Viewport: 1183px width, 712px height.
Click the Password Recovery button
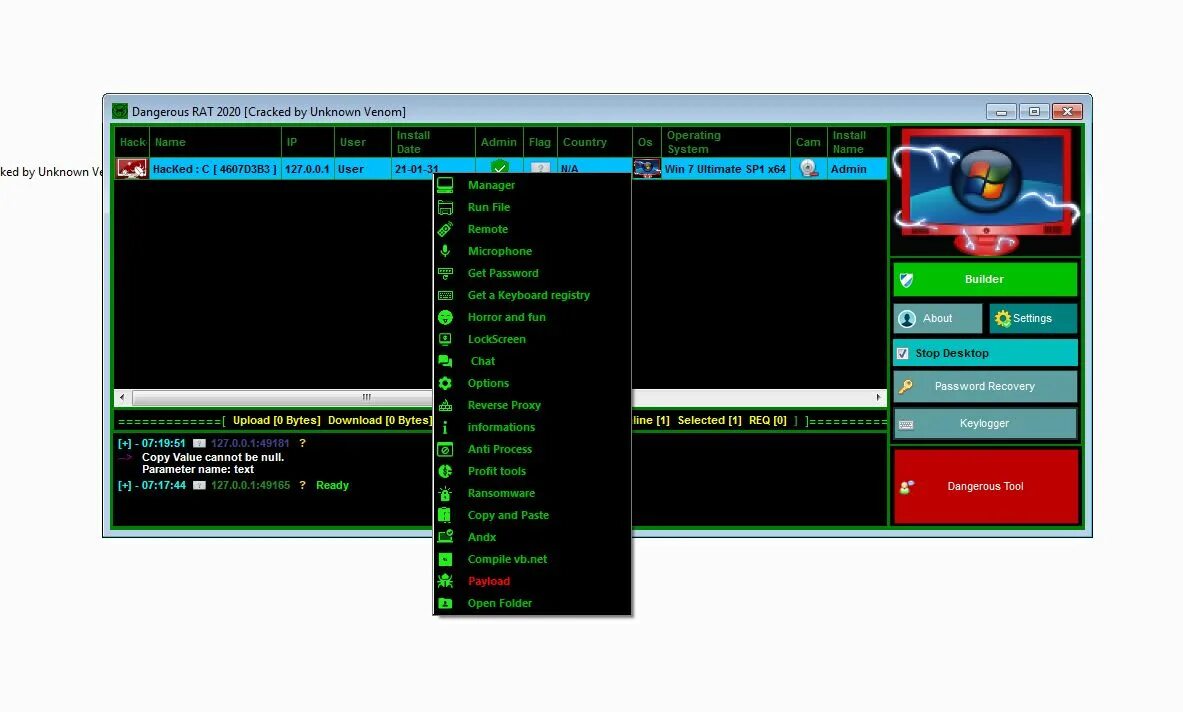(985, 386)
